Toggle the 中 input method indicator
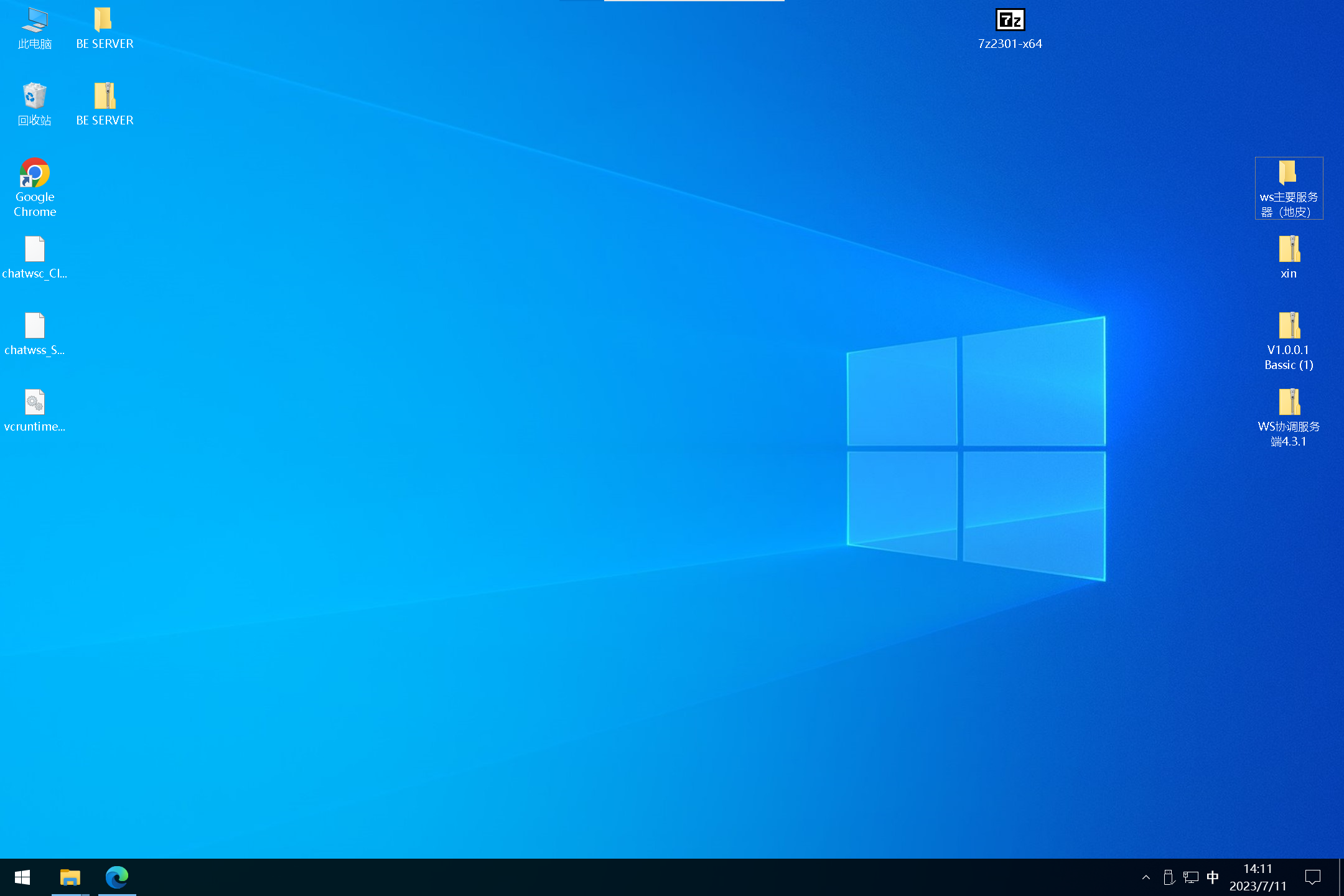This screenshot has width=1344, height=896. point(1213,877)
